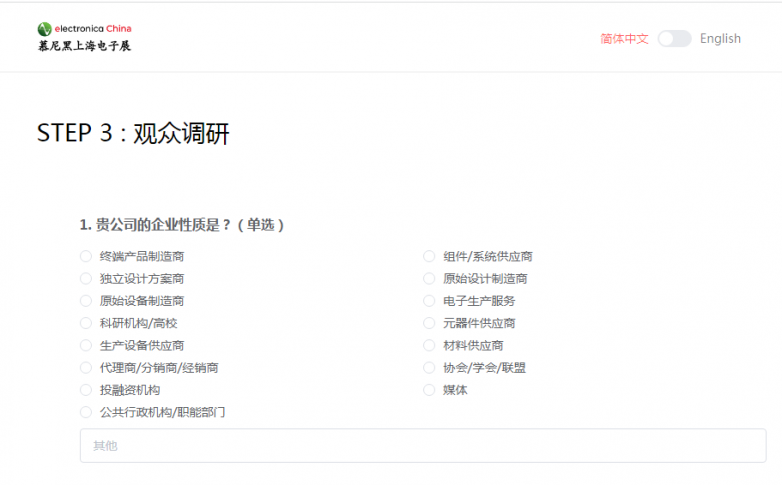Pick 投融资机构 radio option

[86, 390]
